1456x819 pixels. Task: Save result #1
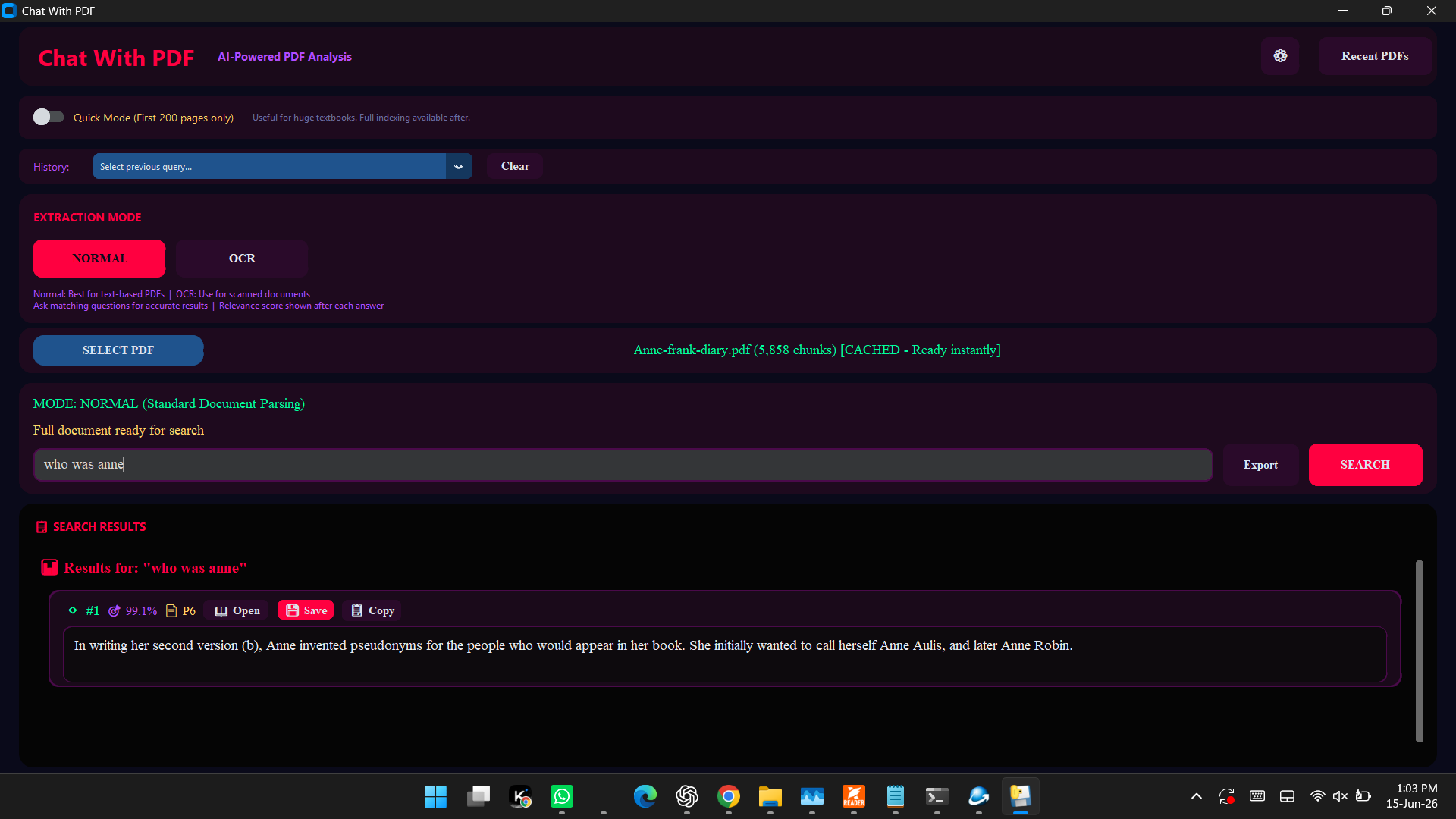pyautogui.click(x=306, y=610)
